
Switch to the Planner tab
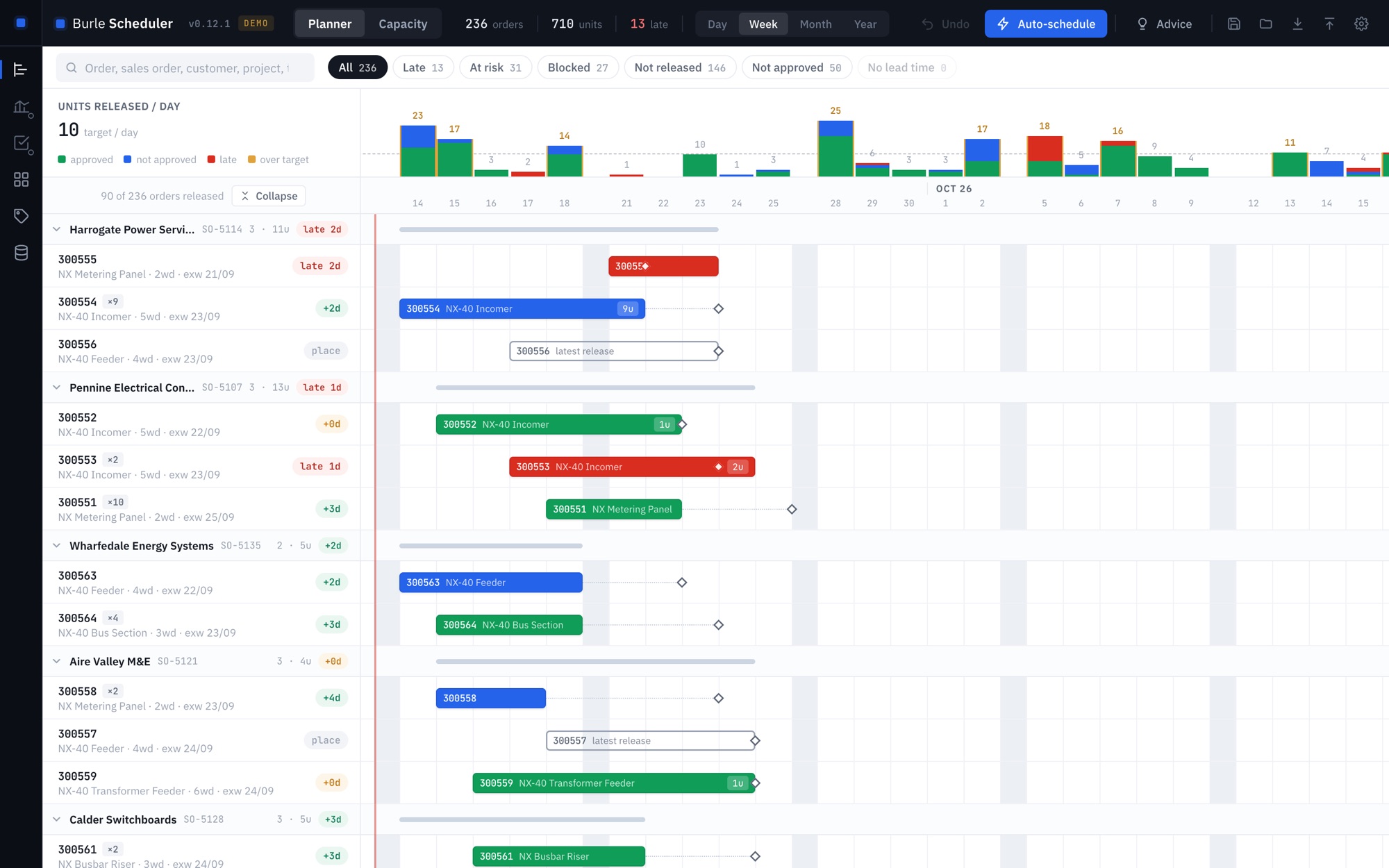[x=330, y=24]
